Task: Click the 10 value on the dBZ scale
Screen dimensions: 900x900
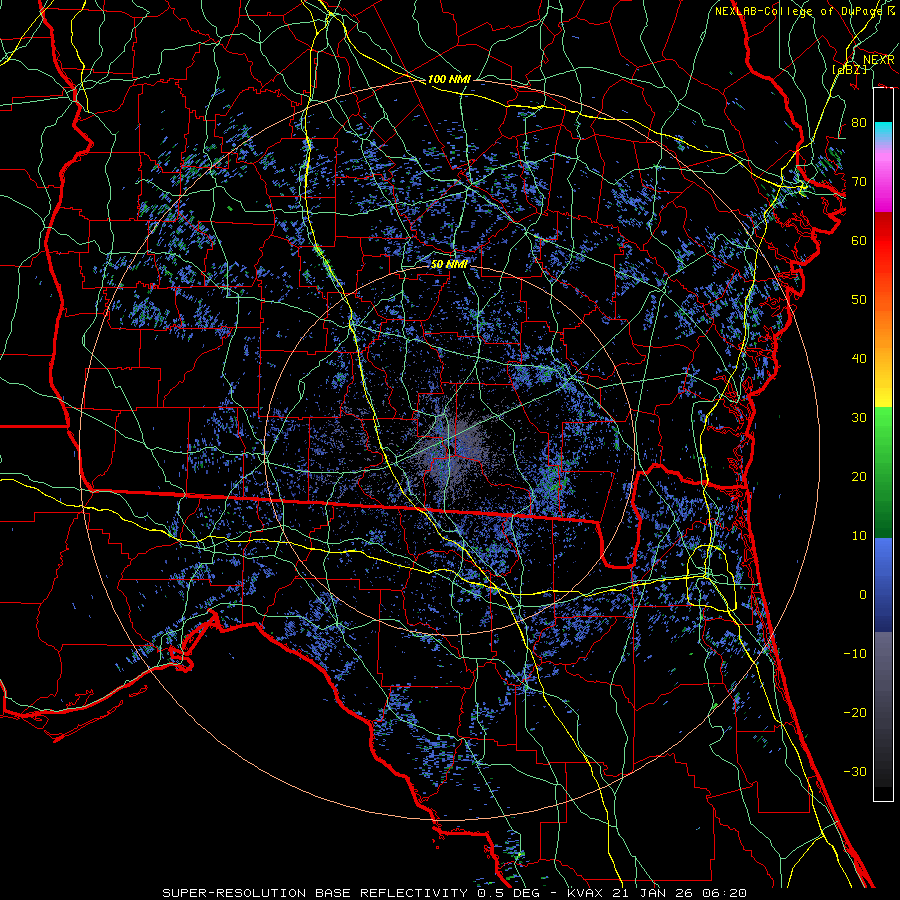Action: 859,536
